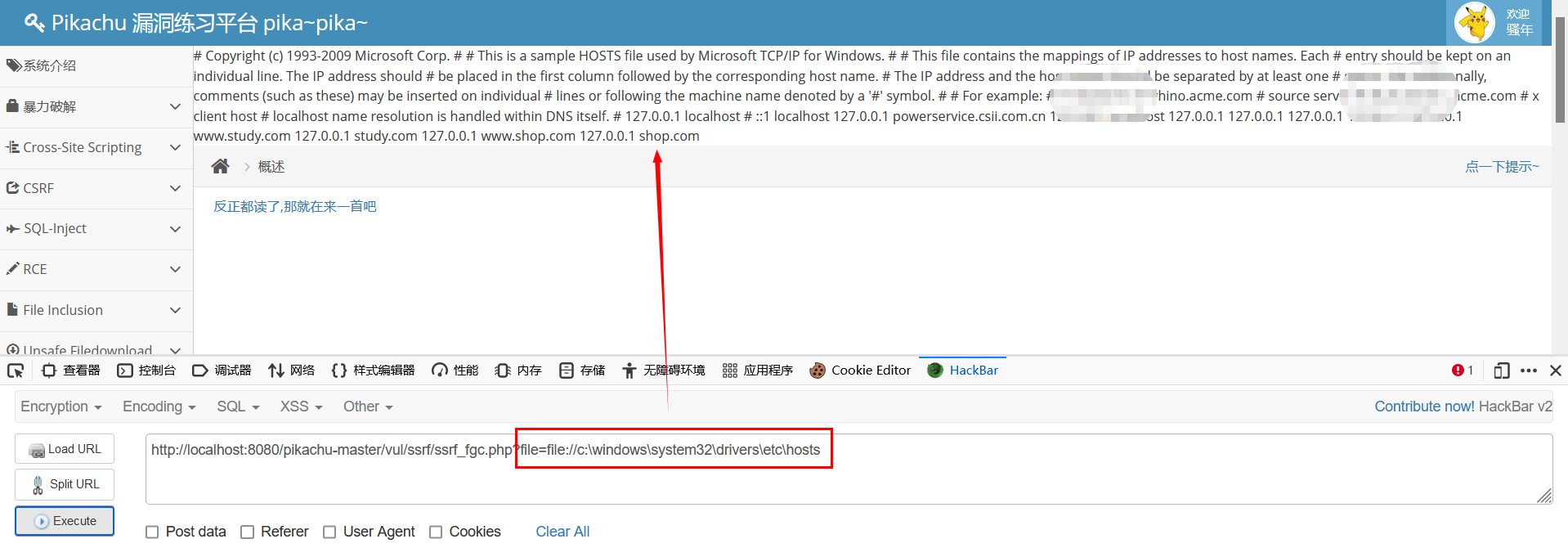This screenshot has height=548, width=1568.
Task: Open the 内存 memory tab
Action: [x=518, y=371]
